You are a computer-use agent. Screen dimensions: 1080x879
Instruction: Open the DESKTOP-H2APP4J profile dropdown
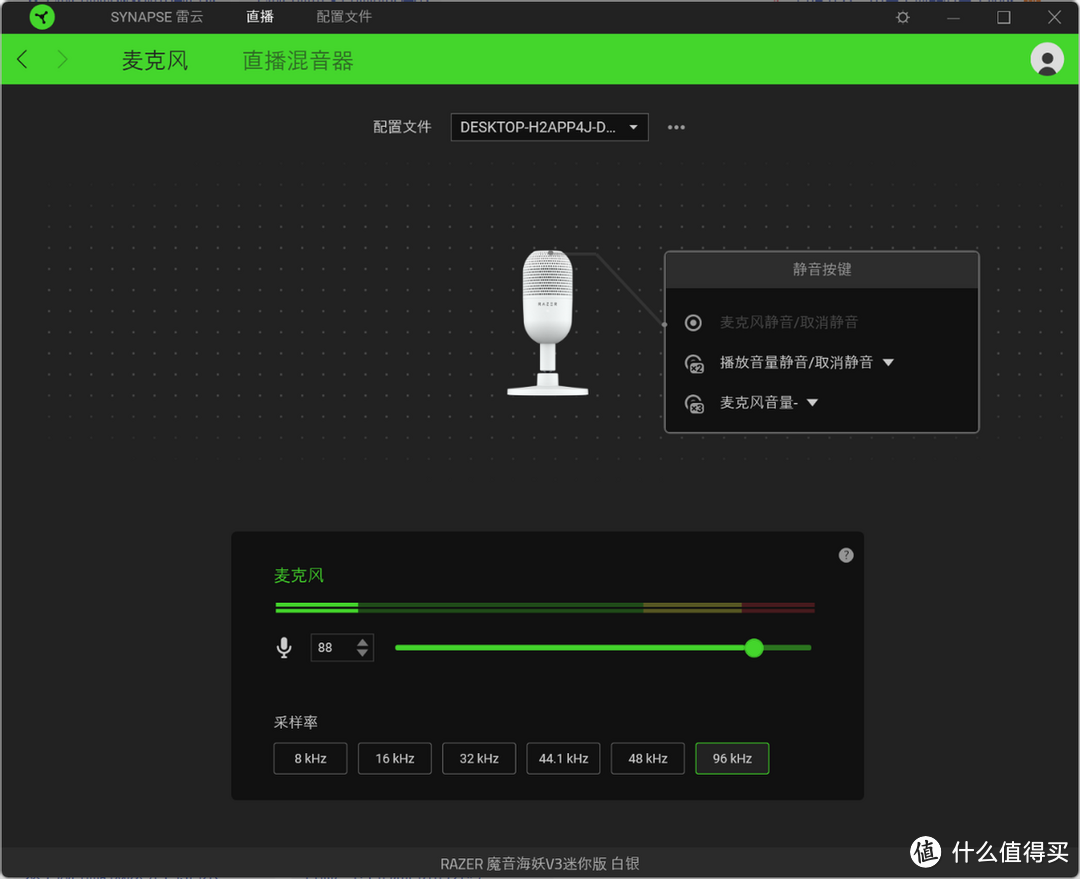[x=550, y=127]
